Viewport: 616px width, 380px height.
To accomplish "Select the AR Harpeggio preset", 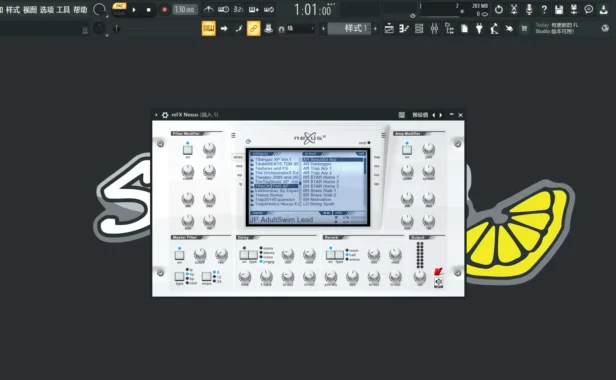I will pos(317,164).
